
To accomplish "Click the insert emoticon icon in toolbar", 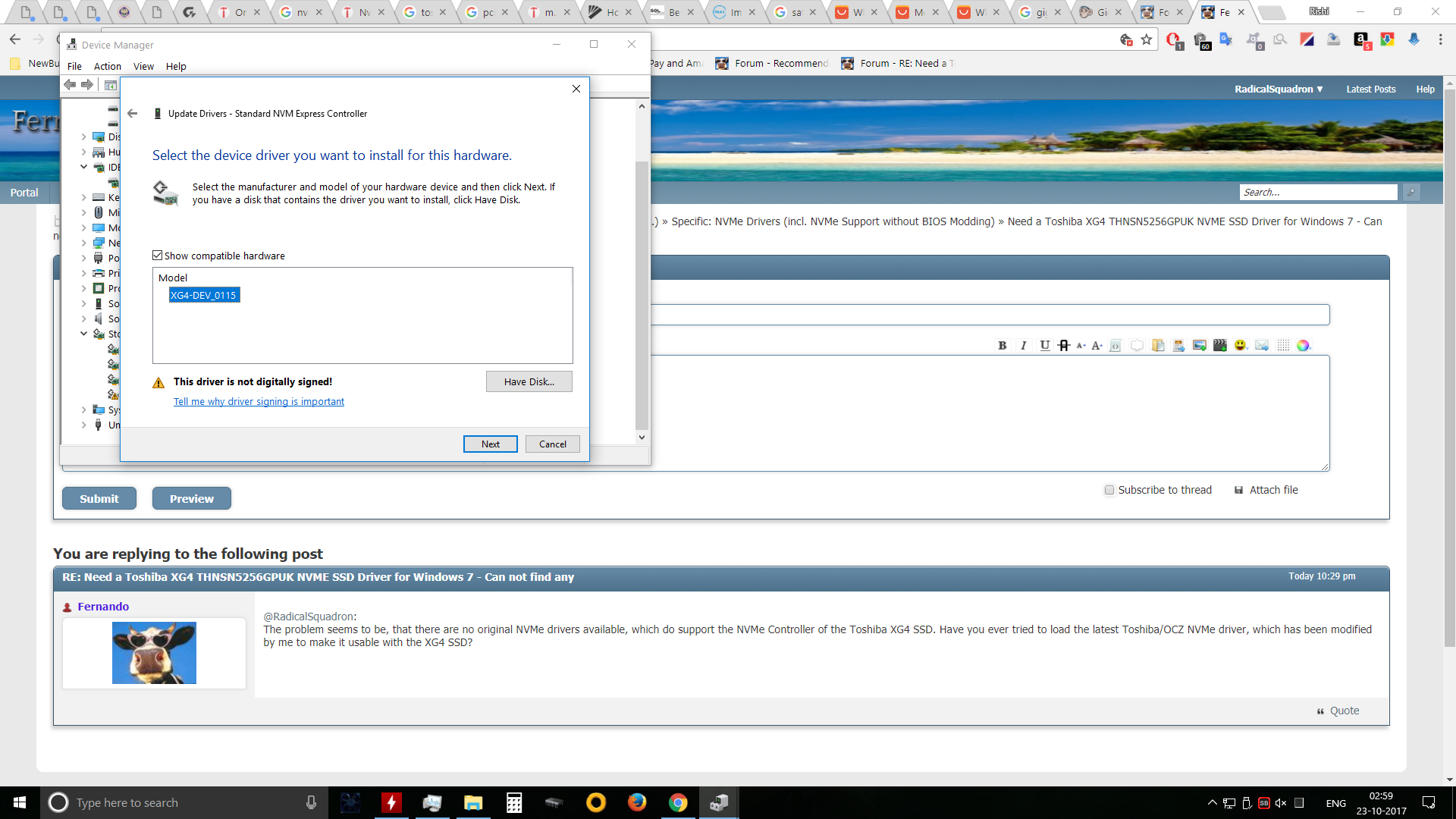I will [1241, 345].
